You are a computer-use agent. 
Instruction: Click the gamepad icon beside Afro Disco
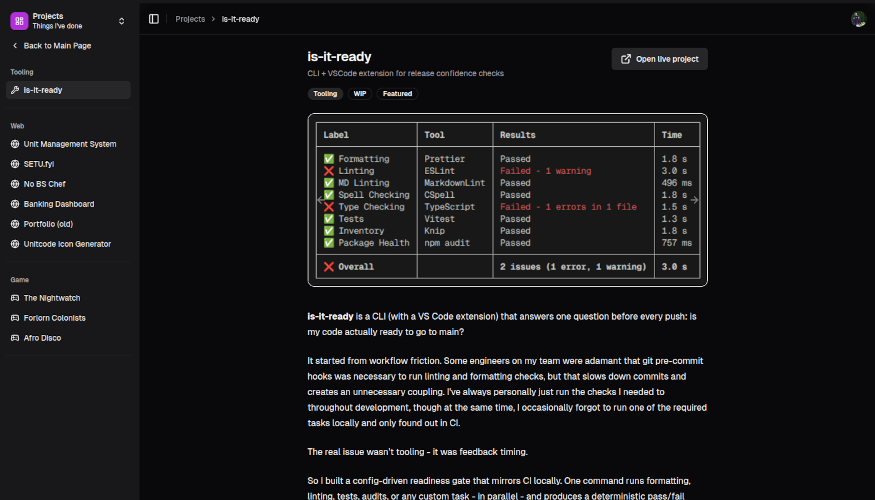tap(15, 338)
